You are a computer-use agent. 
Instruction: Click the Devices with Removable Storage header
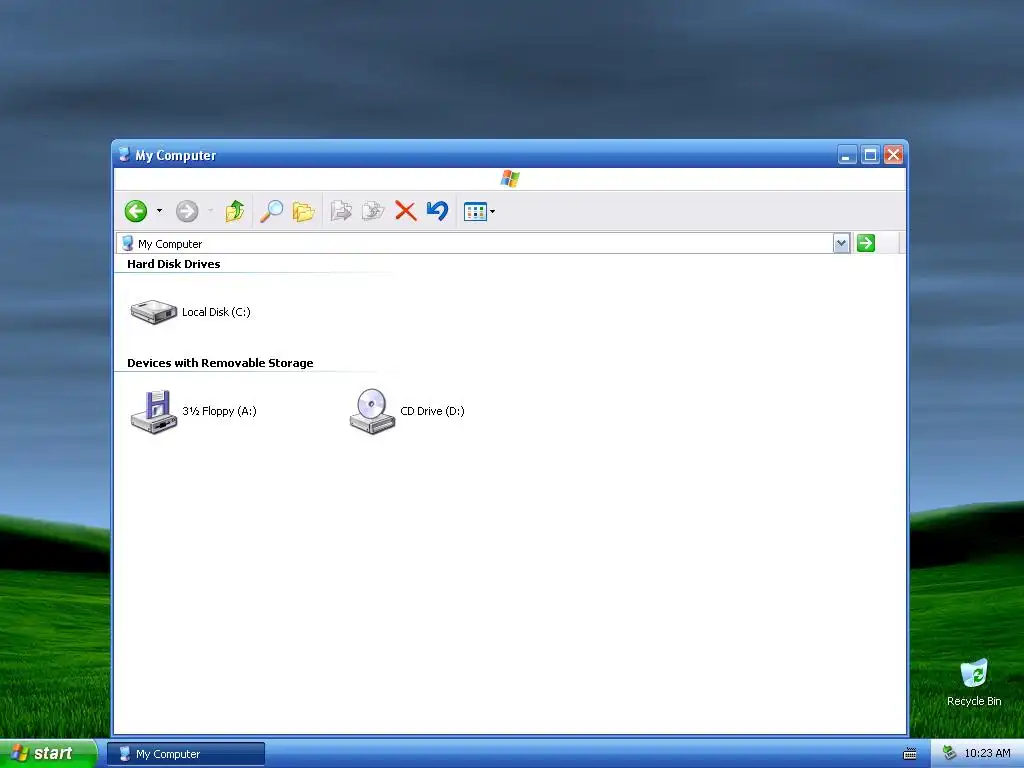[220, 363]
